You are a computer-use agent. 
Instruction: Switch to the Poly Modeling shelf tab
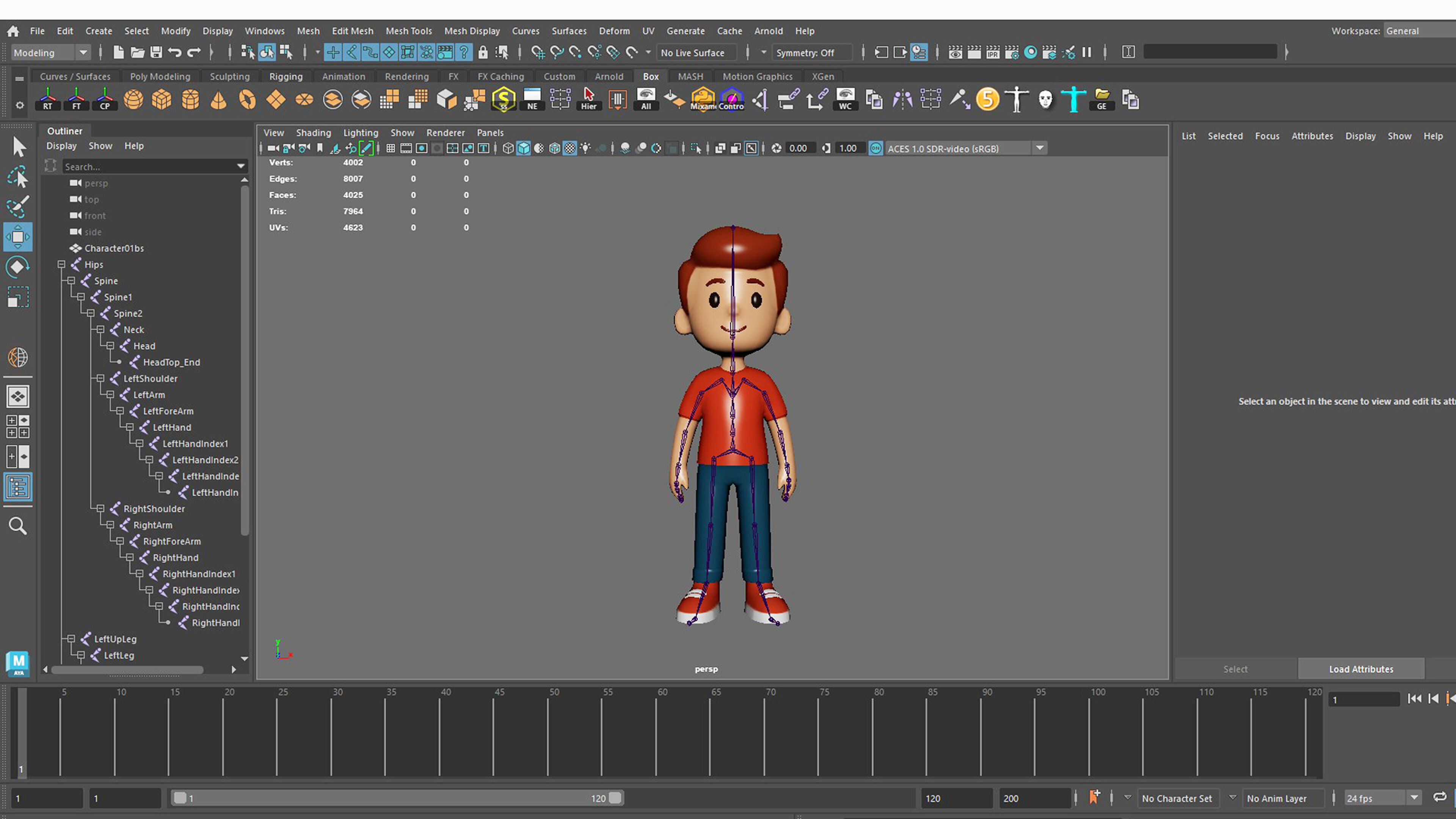click(160, 76)
